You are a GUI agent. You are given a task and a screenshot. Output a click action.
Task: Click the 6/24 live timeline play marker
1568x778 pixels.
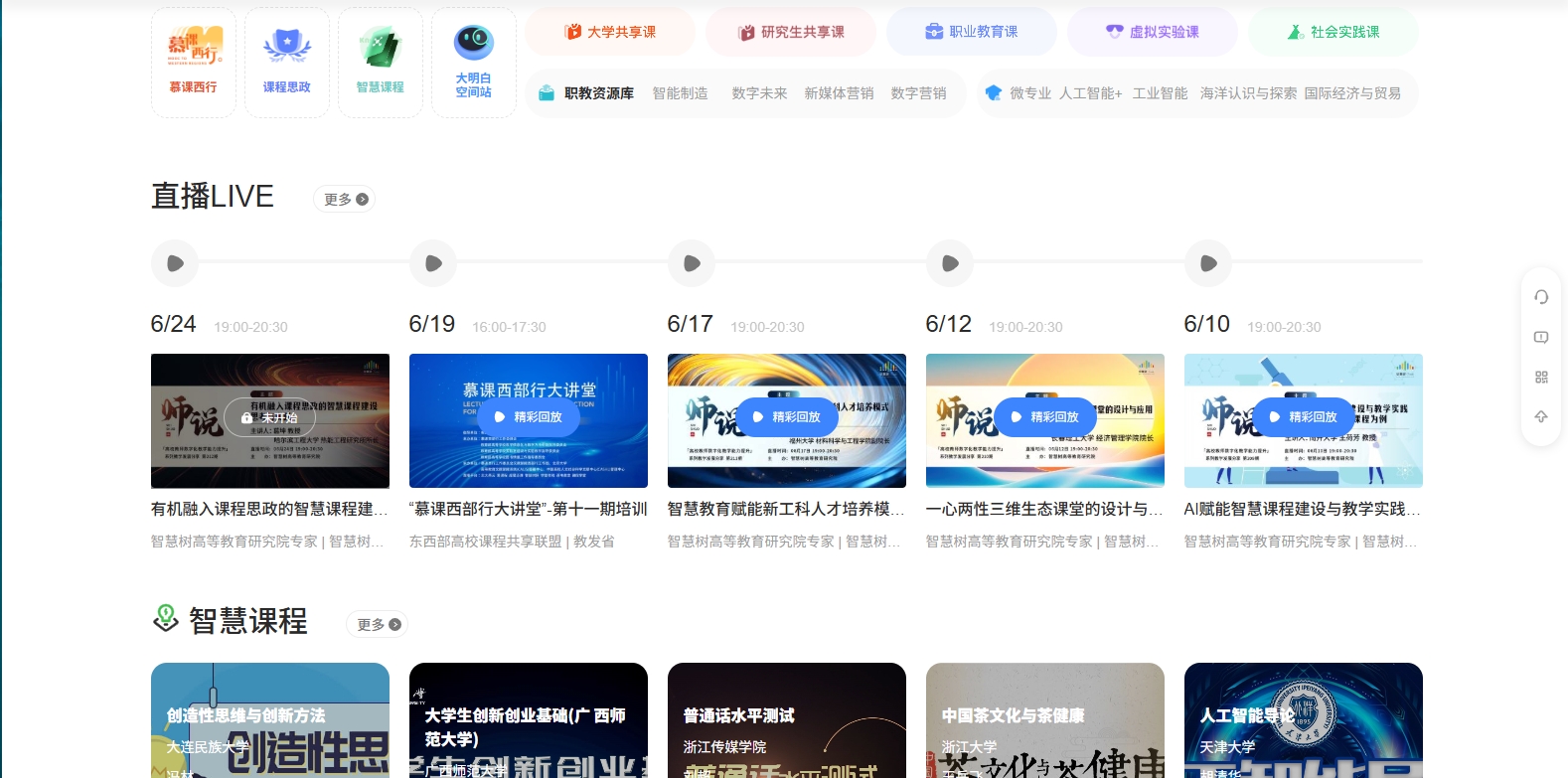175,263
